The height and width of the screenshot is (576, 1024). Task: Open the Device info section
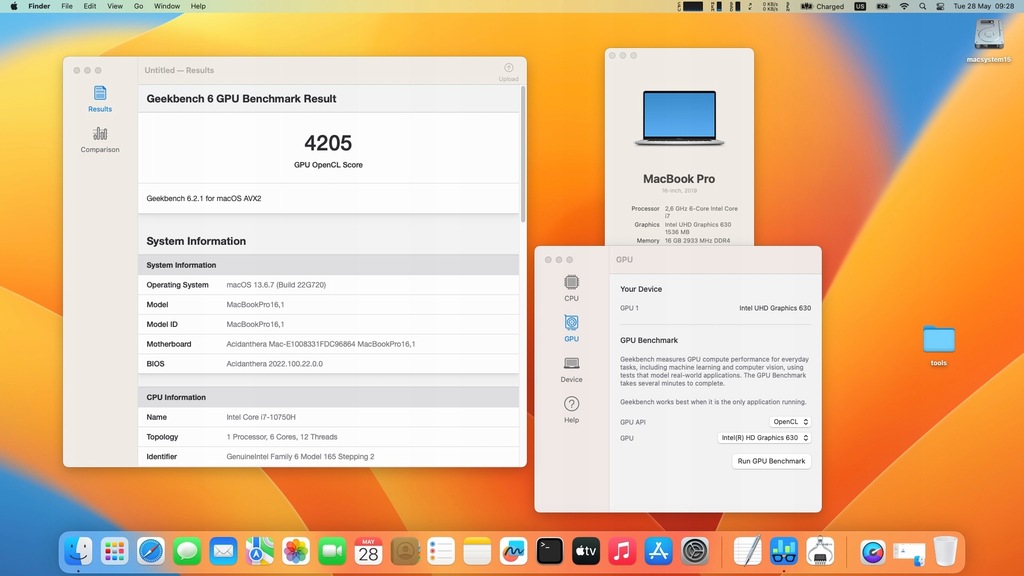(571, 368)
